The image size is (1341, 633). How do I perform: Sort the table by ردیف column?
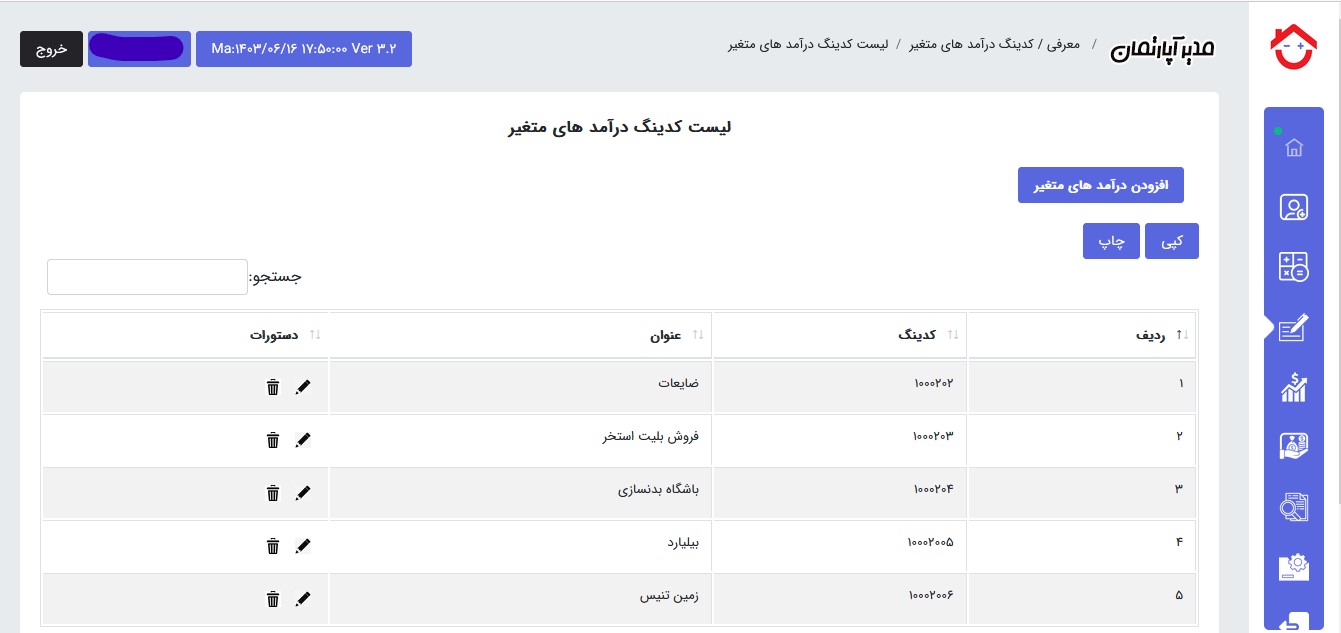click(x=1150, y=336)
